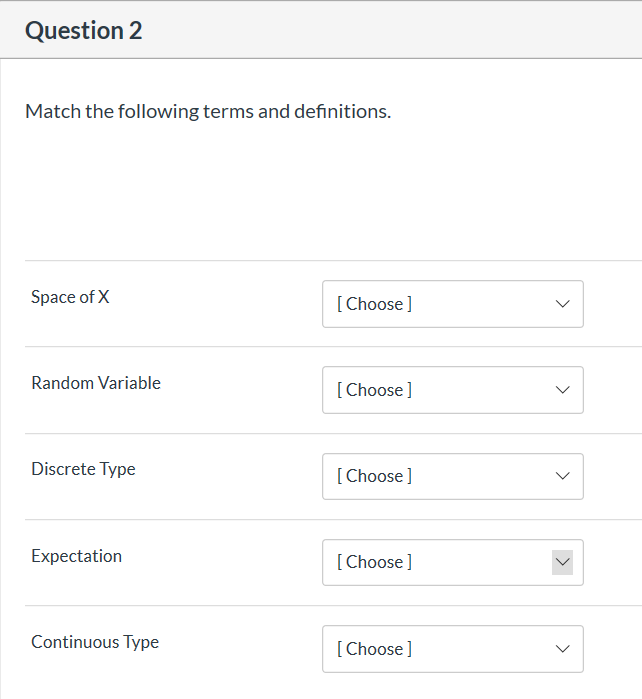Screen dimensions: 642x699
Task: Open the Space of X dropdown
Action: (453, 304)
